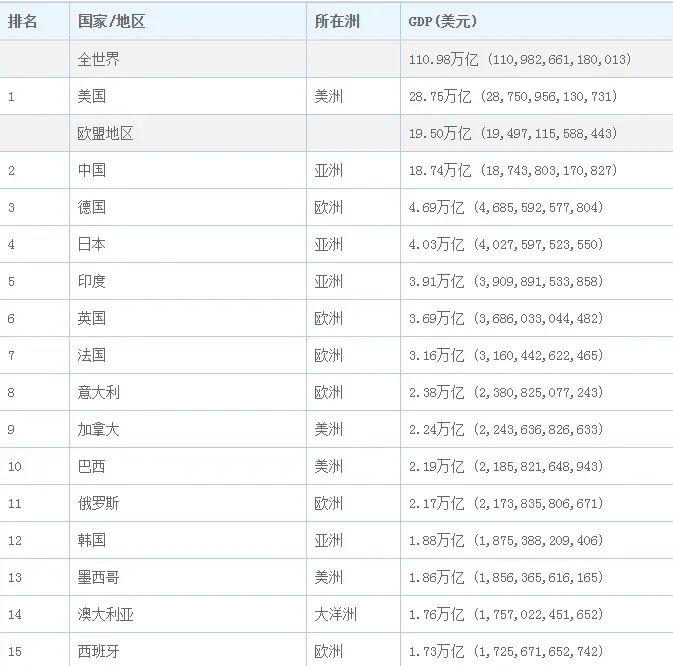This screenshot has width=673, height=666.
Task: Click the 排名 column header
Action: [23, 21]
